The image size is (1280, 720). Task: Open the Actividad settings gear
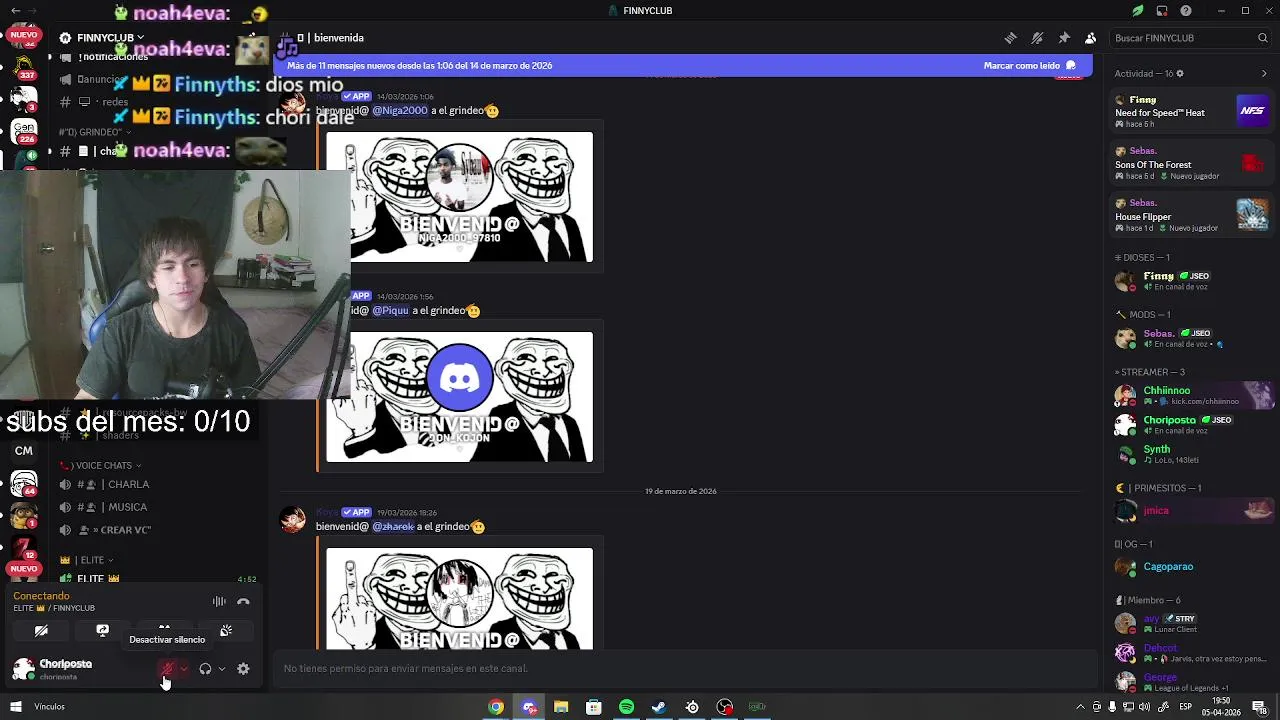1180,73
